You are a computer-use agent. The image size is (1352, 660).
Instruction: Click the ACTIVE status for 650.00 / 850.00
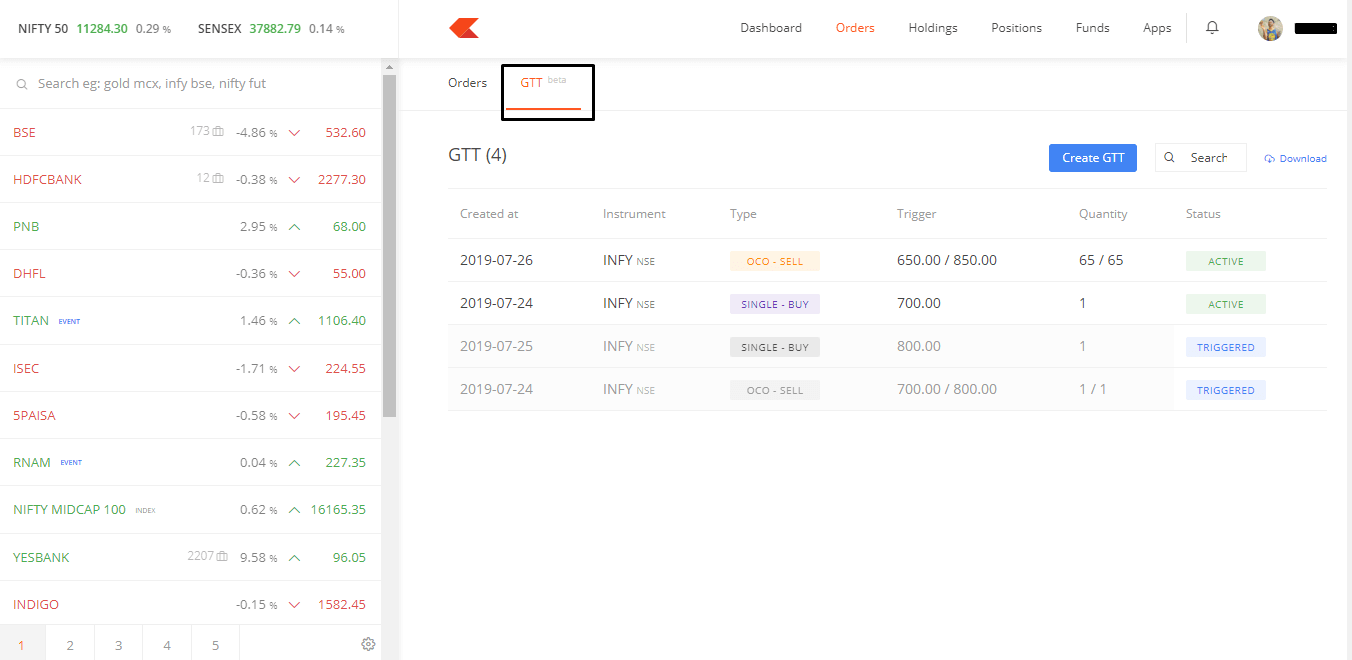coord(1226,261)
